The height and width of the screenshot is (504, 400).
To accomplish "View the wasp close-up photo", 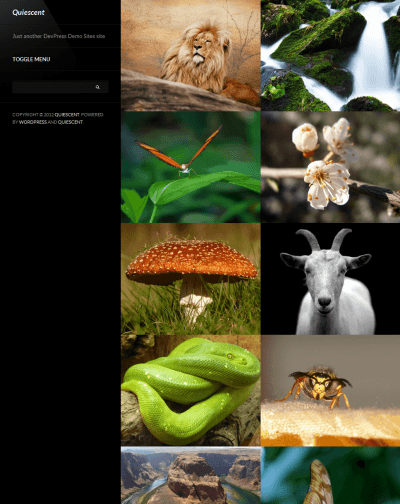I will click(330, 391).
